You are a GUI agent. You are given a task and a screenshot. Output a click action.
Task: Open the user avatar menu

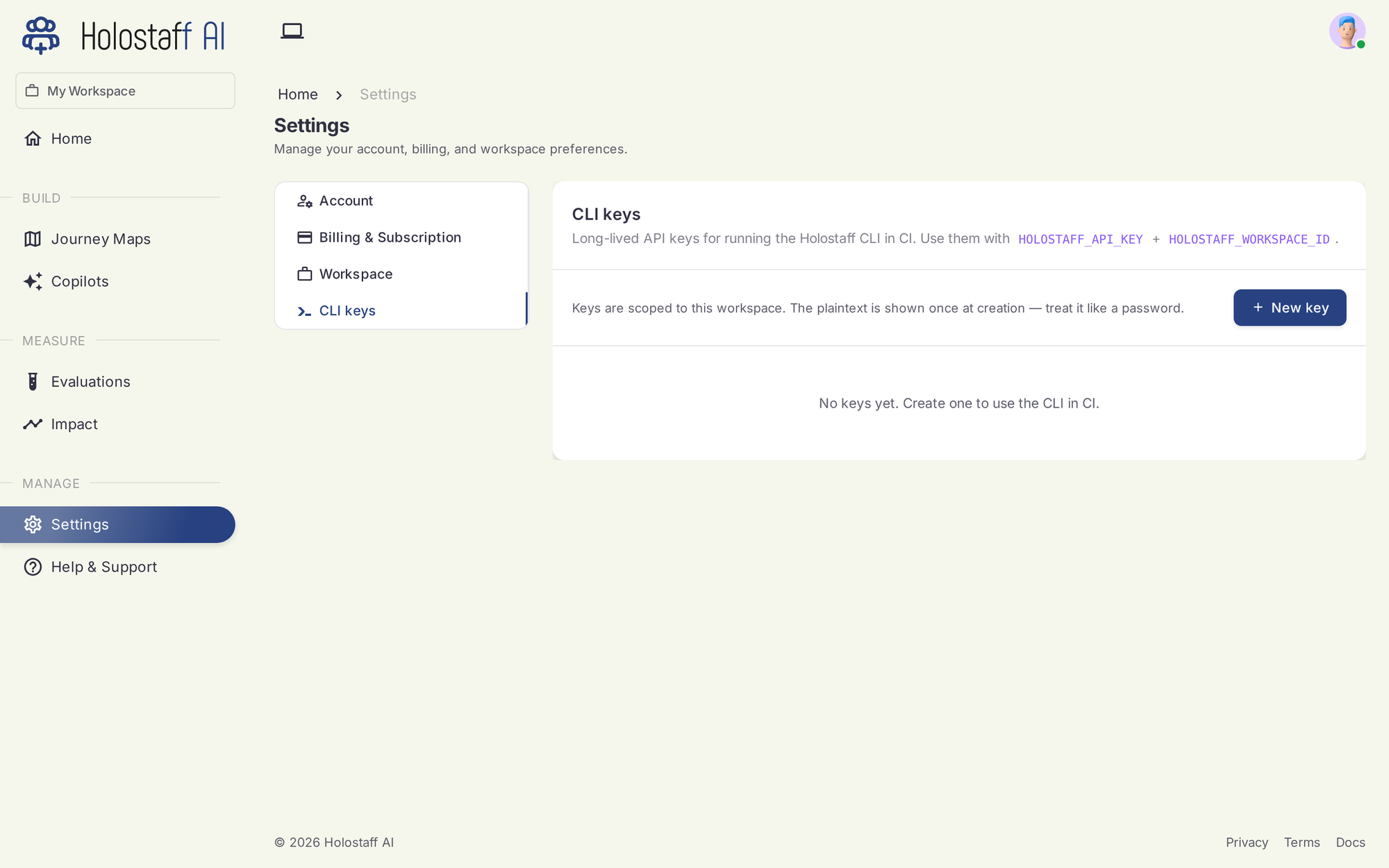pos(1347,31)
